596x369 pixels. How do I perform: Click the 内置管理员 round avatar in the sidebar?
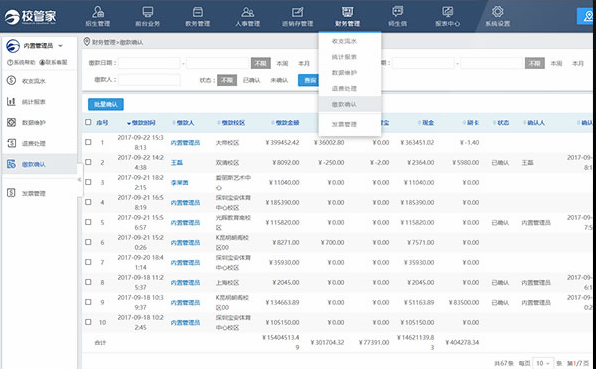[x=13, y=46]
